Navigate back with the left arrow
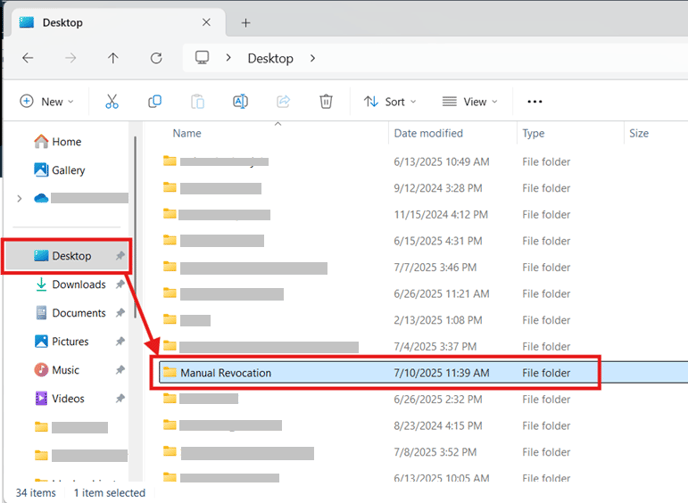The width and height of the screenshot is (688, 503). pos(28,58)
